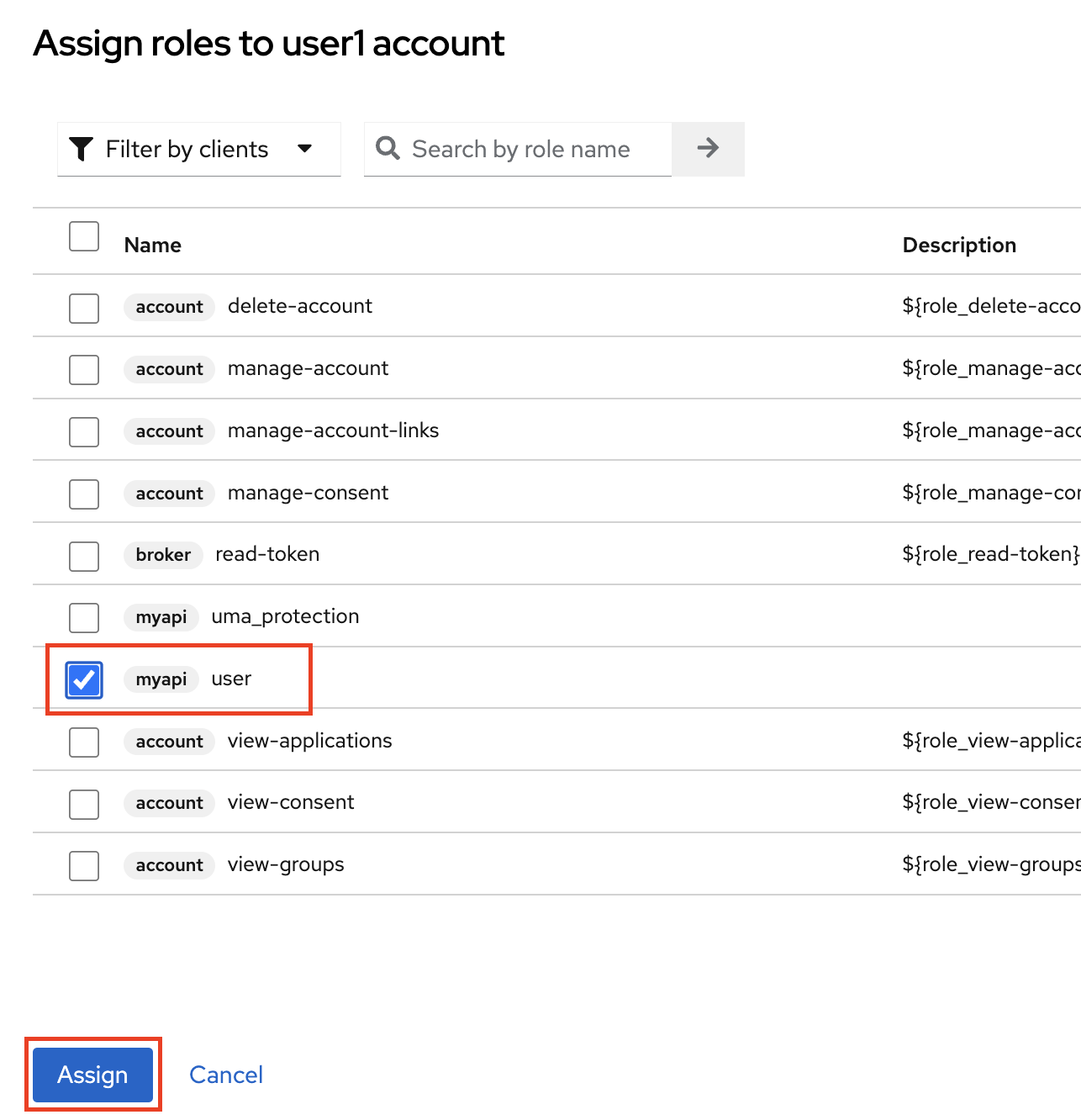Uncheck the myapi user role checkbox
This screenshot has width=1081, height=1120.
(84, 680)
